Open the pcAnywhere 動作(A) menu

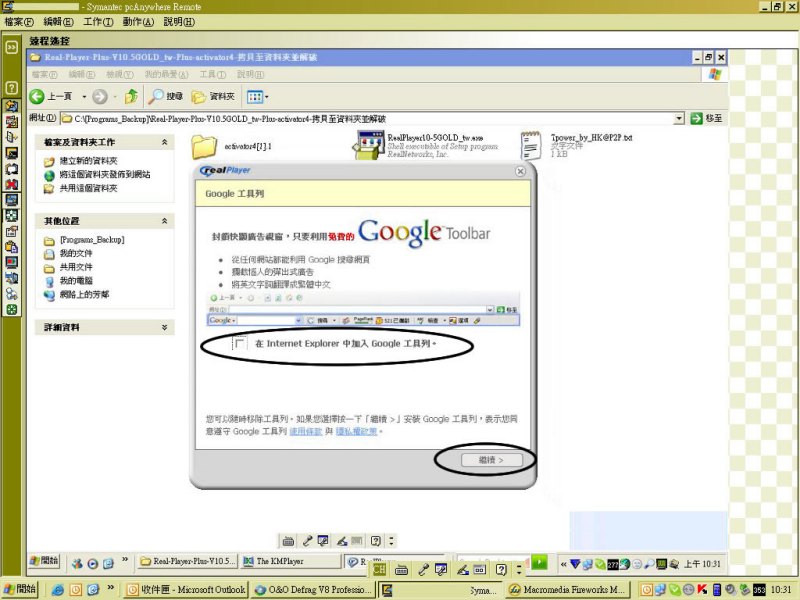[138, 22]
